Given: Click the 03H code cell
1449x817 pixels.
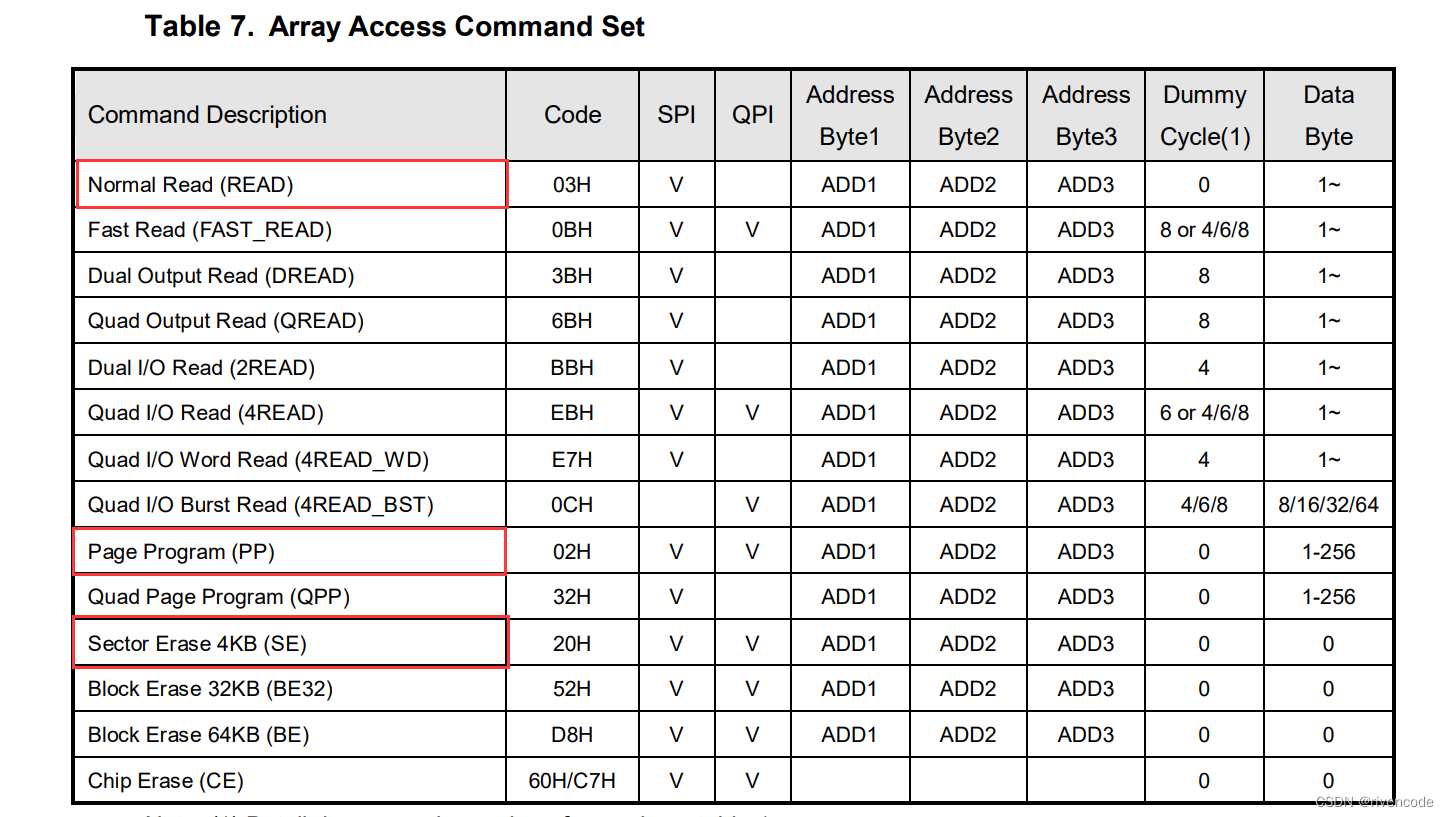Looking at the screenshot, I should [572, 185].
